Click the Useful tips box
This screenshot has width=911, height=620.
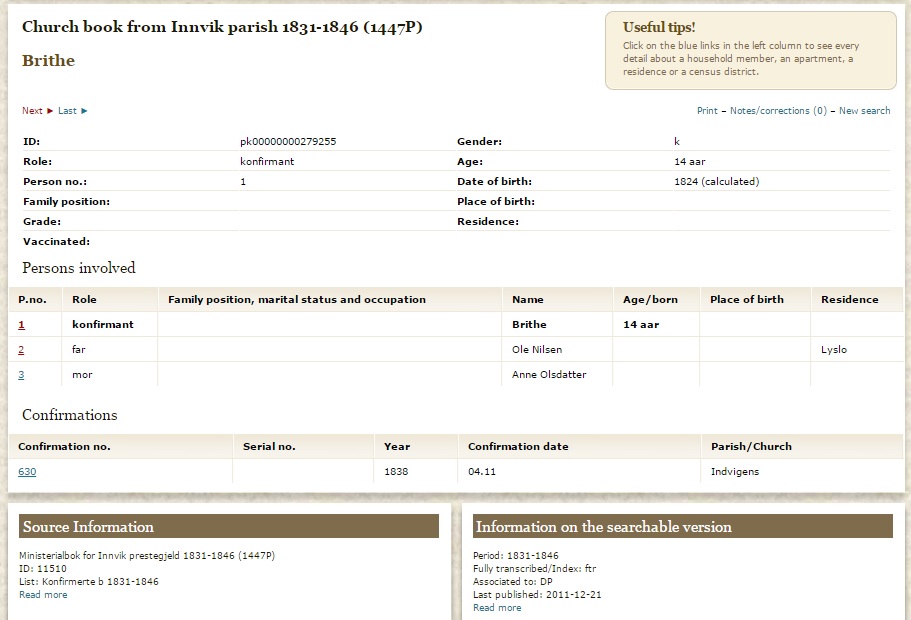(750, 50)
